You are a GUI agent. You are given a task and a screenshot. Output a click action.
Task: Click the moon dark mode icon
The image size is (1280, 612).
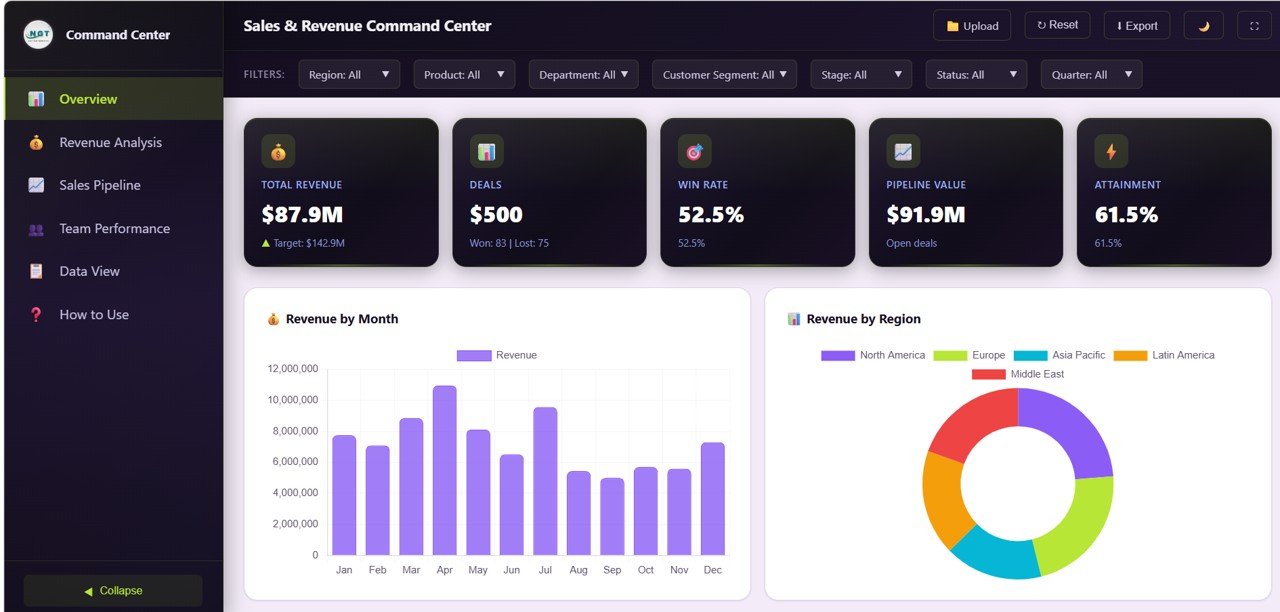pos(1203,25)
